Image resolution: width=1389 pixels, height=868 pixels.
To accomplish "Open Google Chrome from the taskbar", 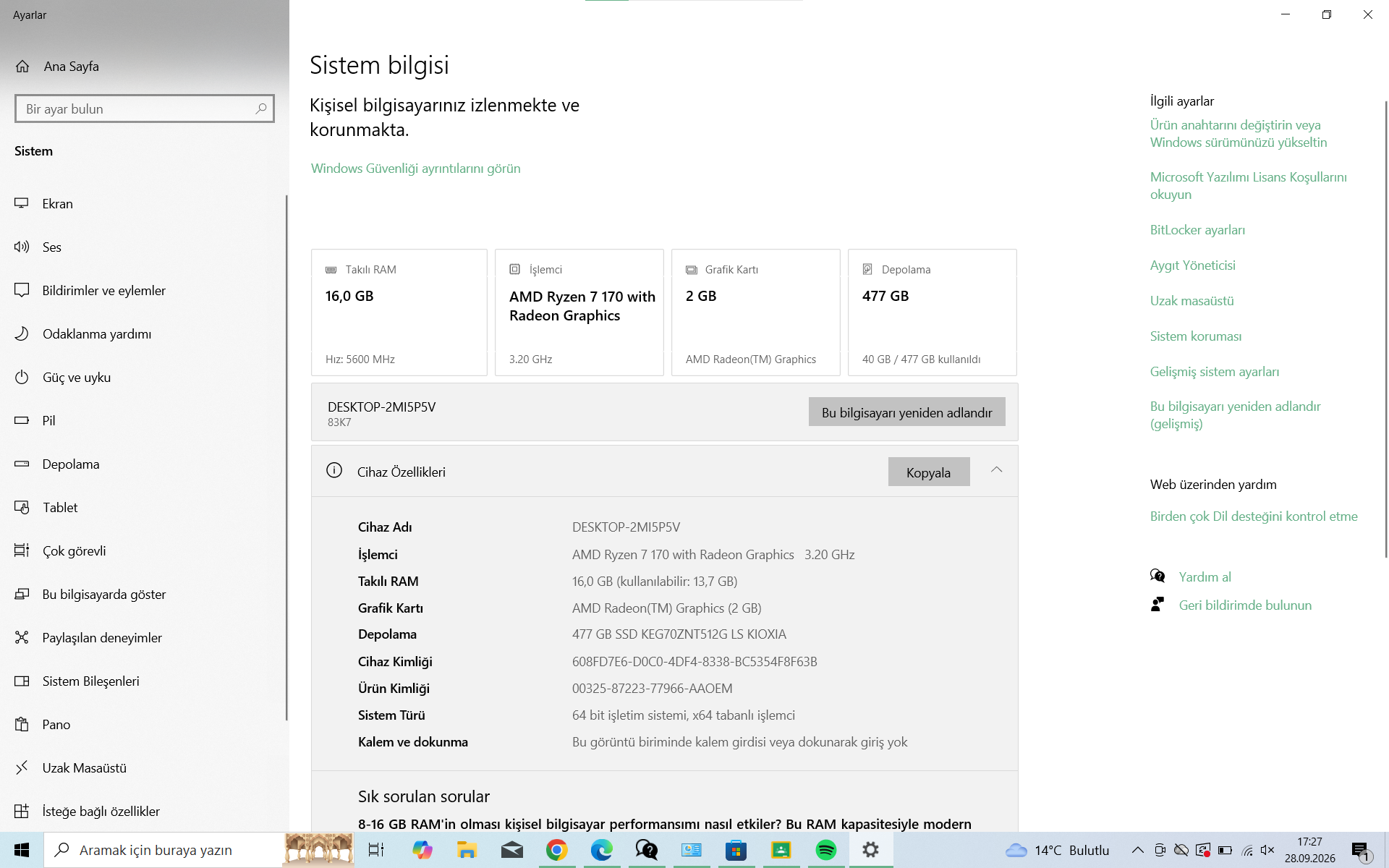I will tap(556, 850).
